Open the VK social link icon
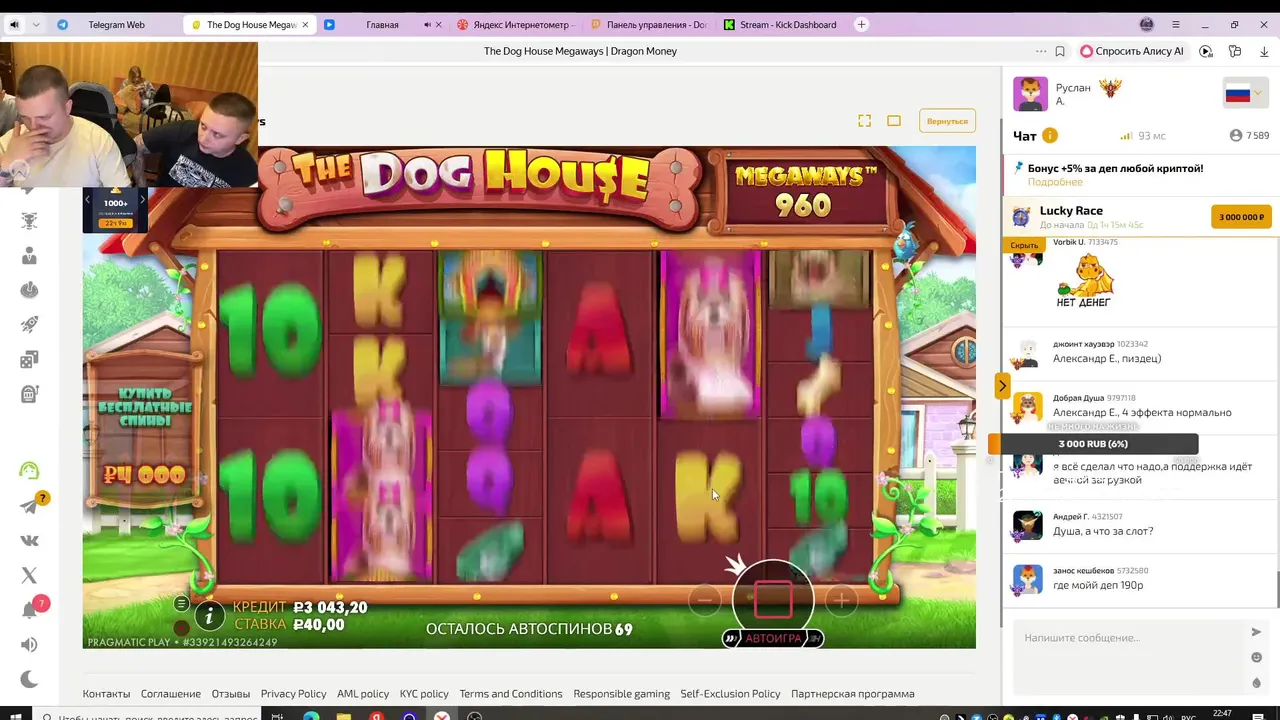 (29, 541)
